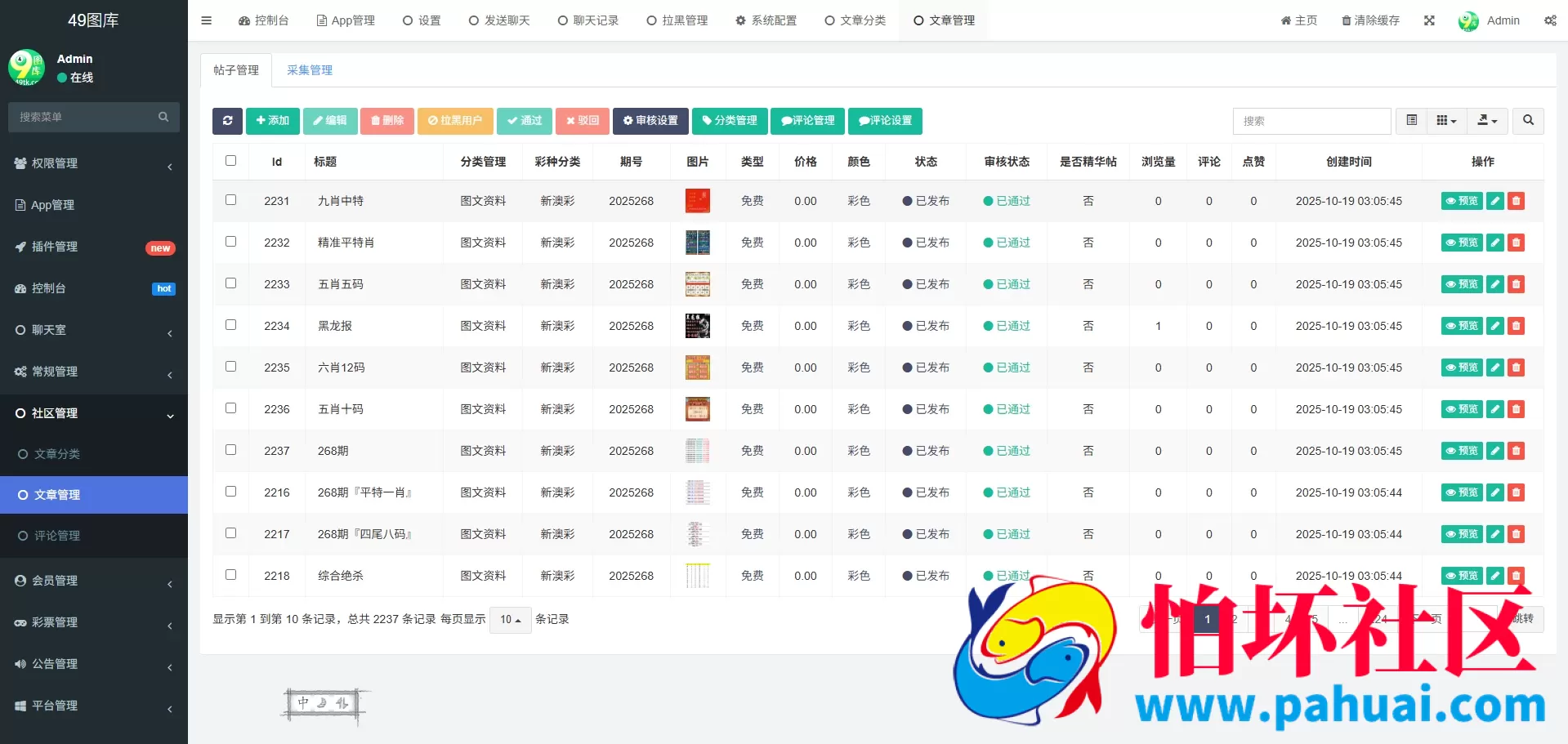Preview post 2231 via 预览 button
The image size is (1568, 744).
(x=1461, y=201)
